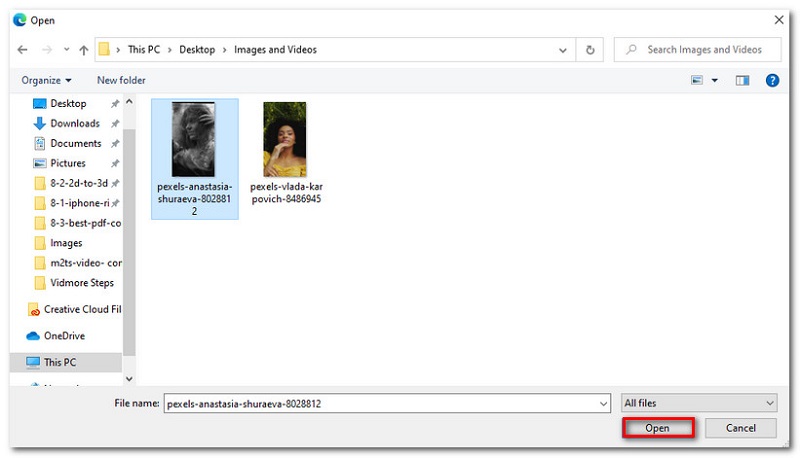The image size is (800, 458).
Task: Click New folder in the toolbar
Action: (121, 80)
